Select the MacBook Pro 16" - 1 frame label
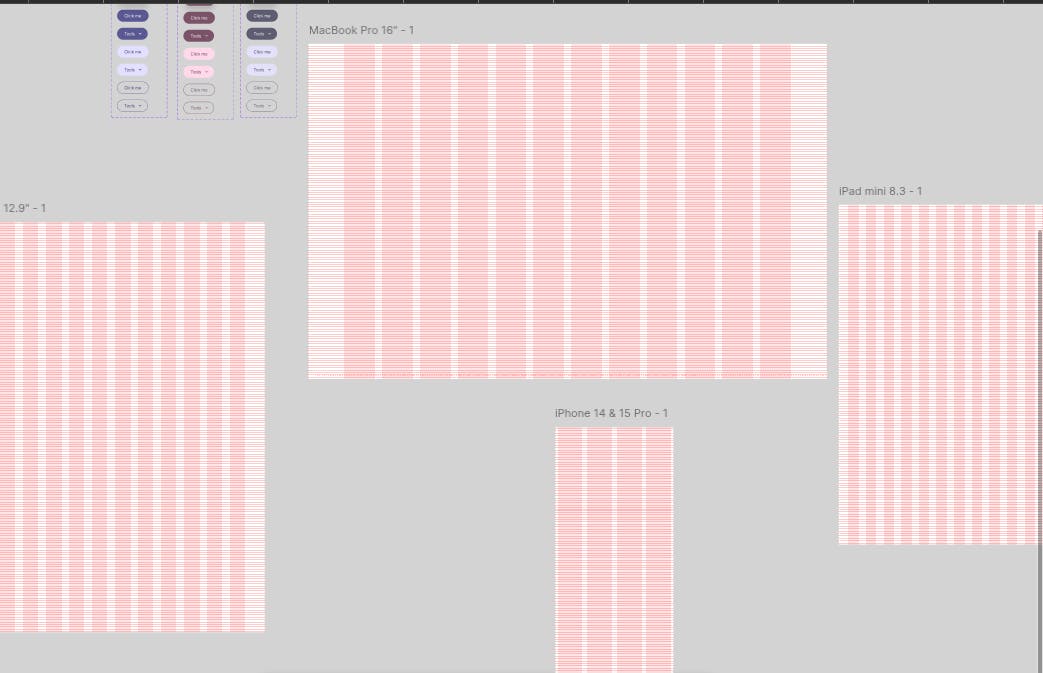The width and height of the screenshot is (1043, 673). click(x=361, y=30)
